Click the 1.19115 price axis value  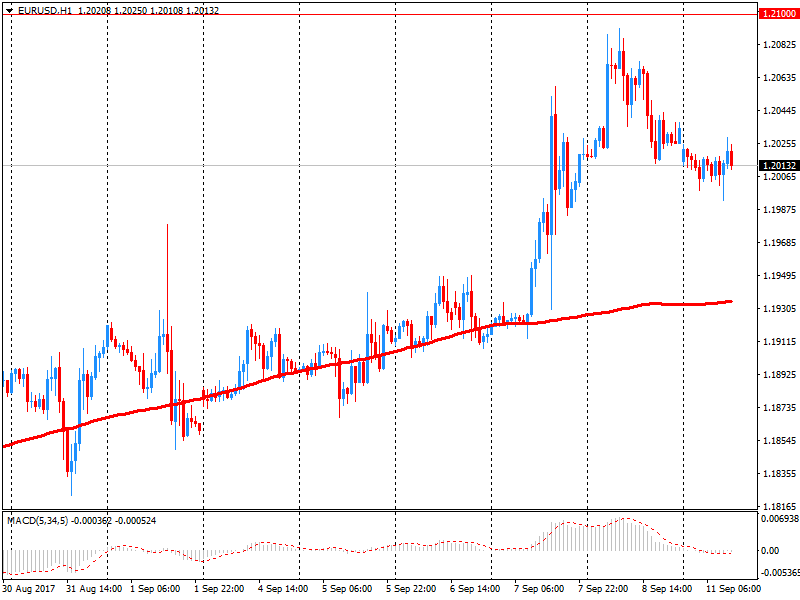pyautogui.click(x=779, y=342)
